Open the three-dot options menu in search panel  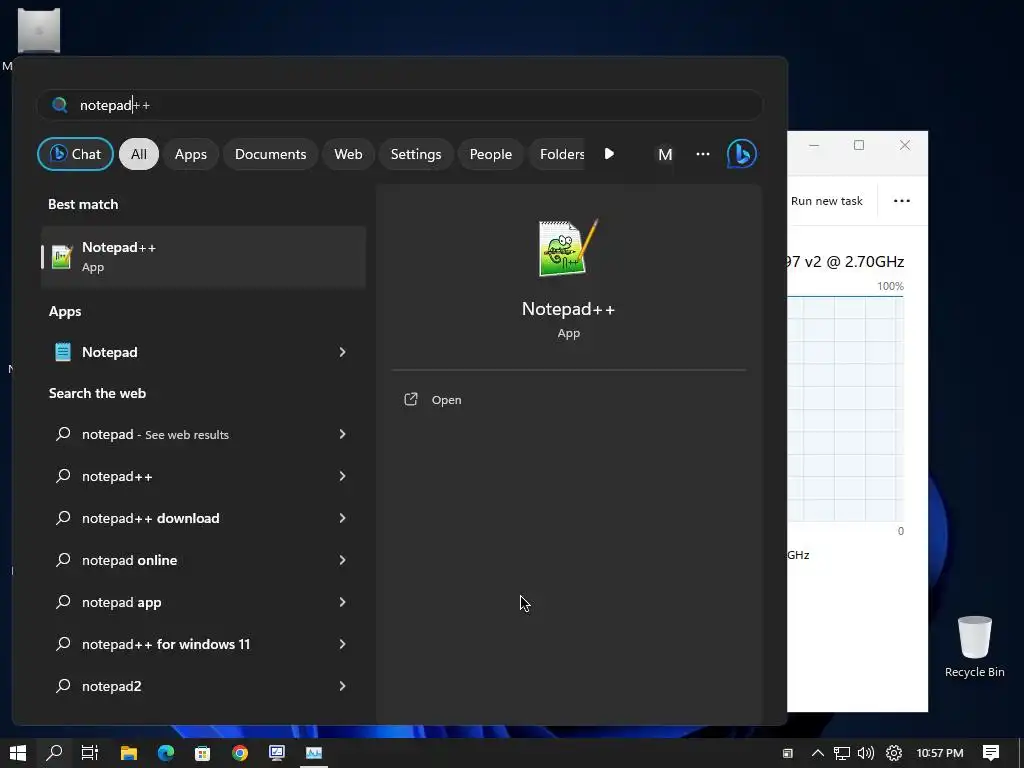[703, 154]
